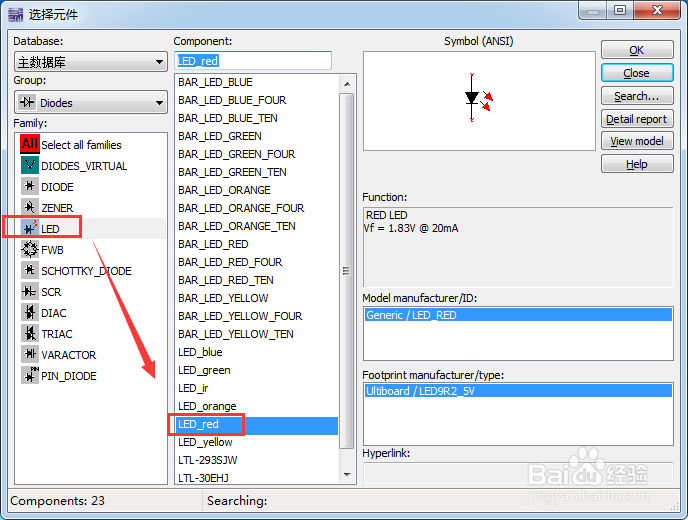
Task: Select LED_red in component list
Action: coord(257,424)
